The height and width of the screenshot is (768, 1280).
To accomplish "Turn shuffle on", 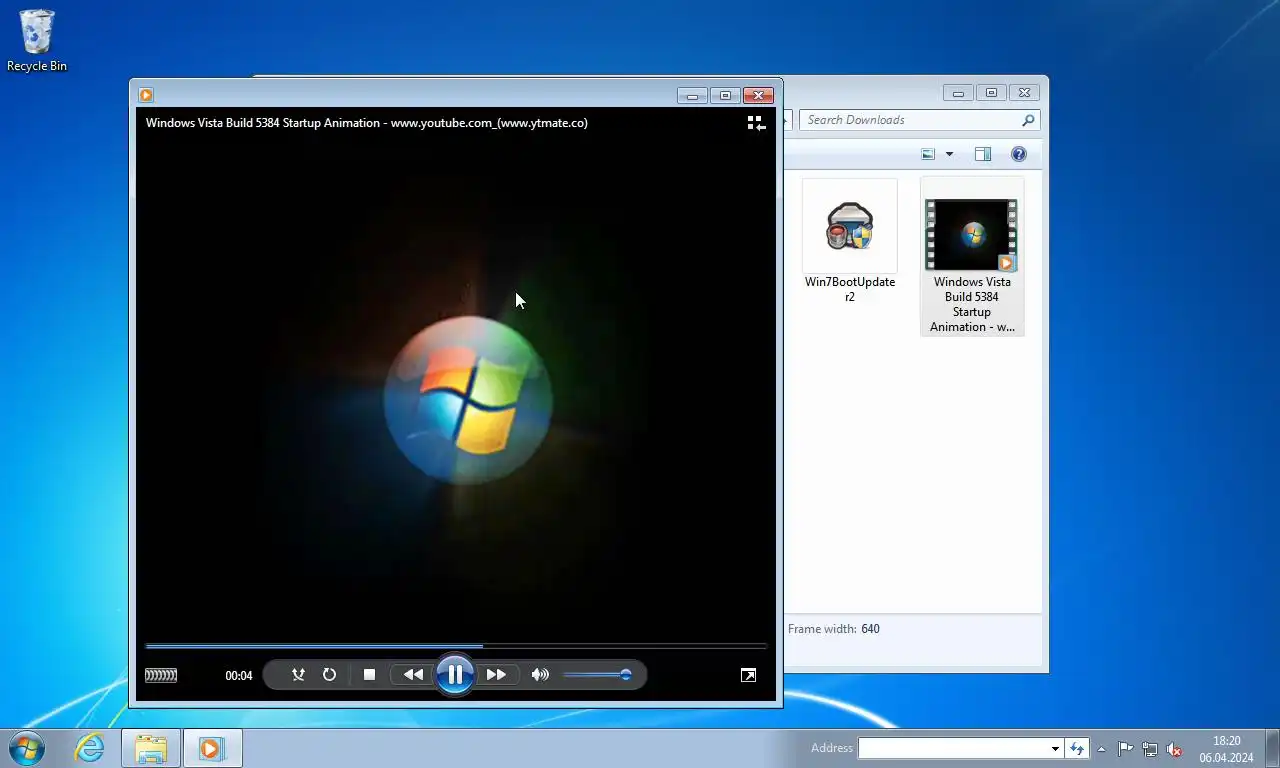I will [x=298, y=675].
